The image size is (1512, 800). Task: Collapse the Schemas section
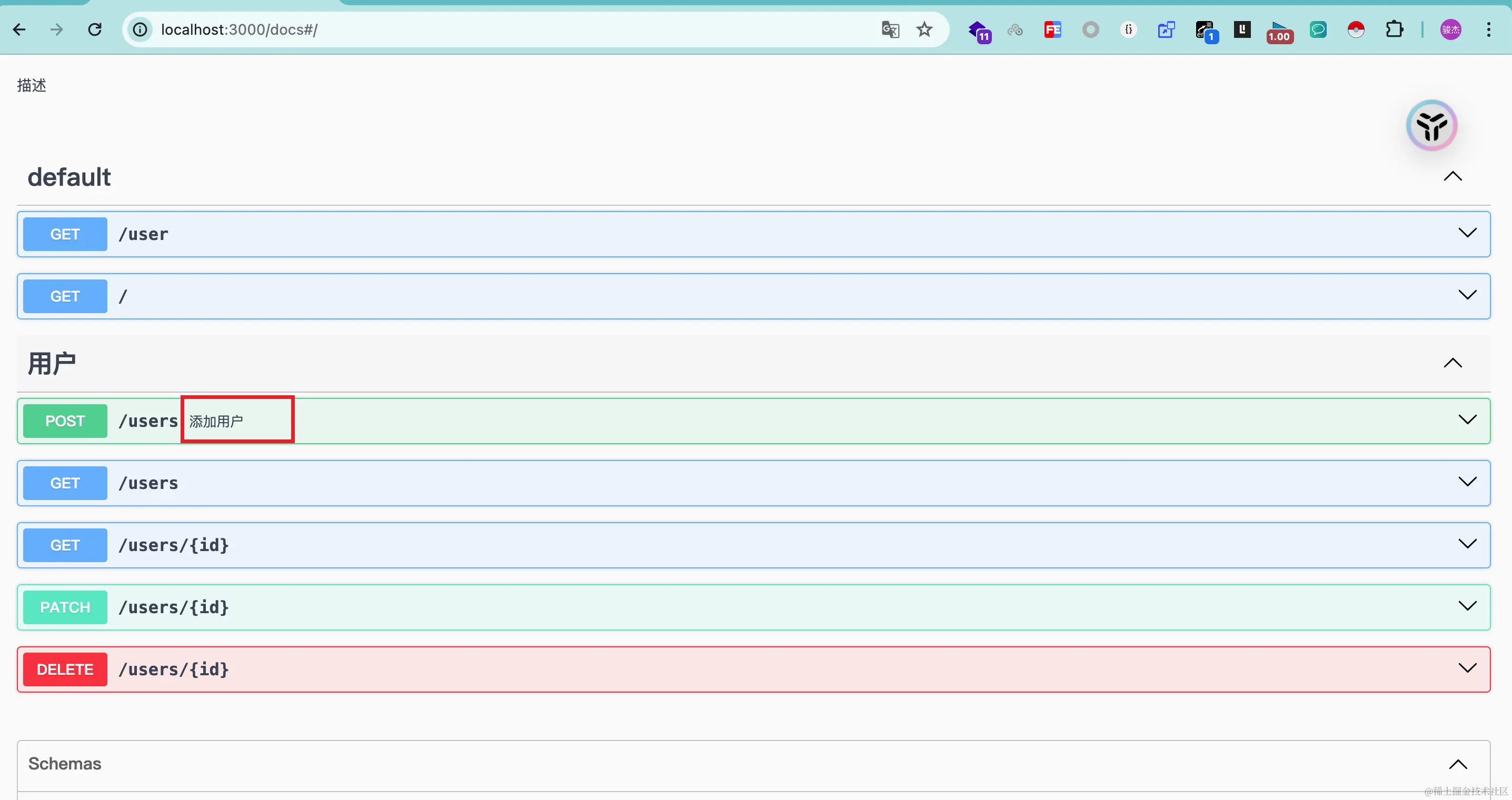click(1457, 764)
